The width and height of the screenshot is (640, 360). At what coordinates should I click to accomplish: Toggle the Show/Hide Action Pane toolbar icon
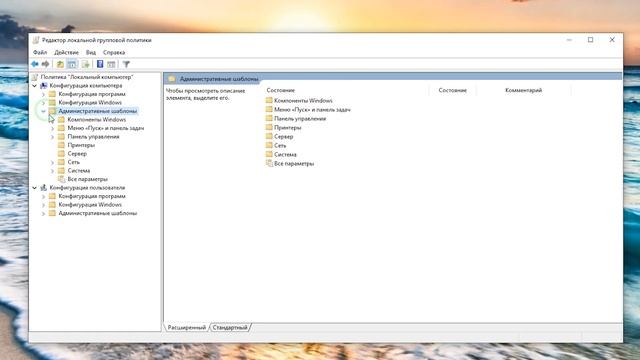[x=111, y=64]
